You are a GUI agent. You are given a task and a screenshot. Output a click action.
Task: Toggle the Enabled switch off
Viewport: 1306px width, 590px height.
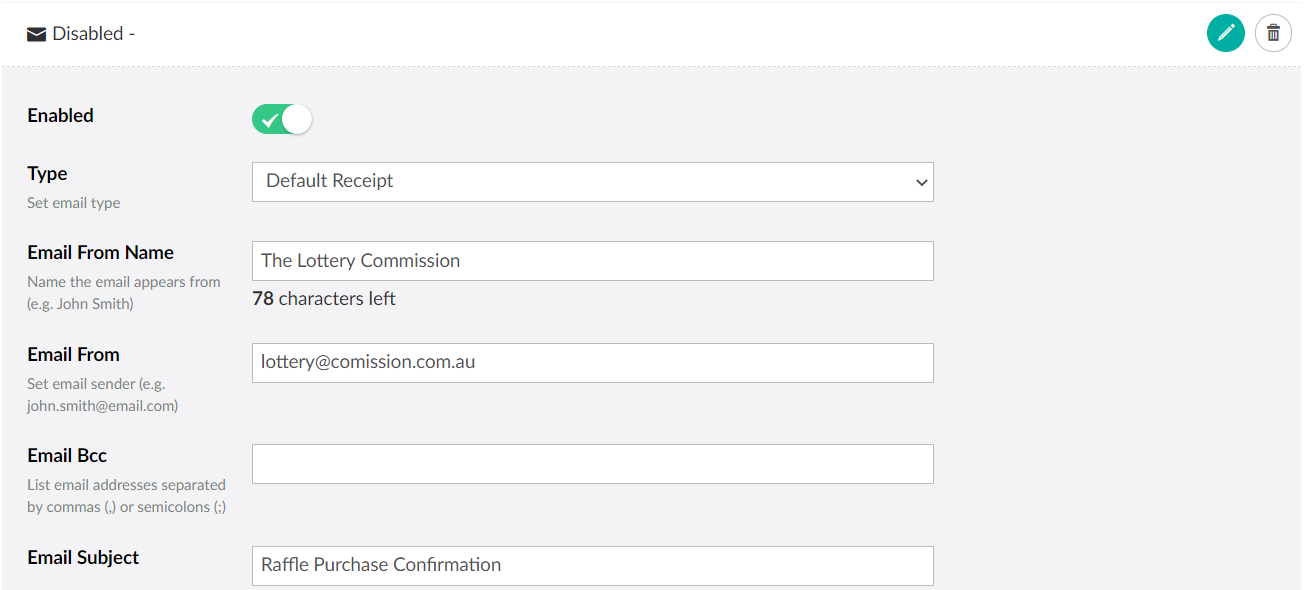coord(282,120)
